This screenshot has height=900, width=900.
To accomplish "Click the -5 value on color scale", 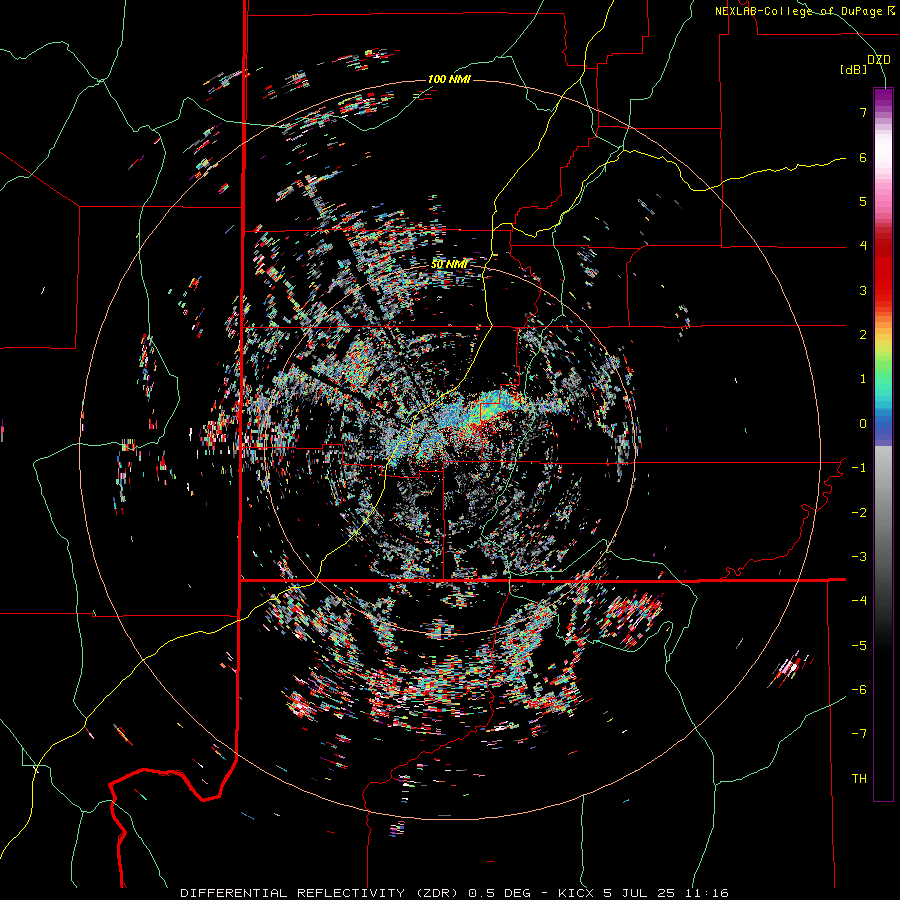I will point(859,646).
